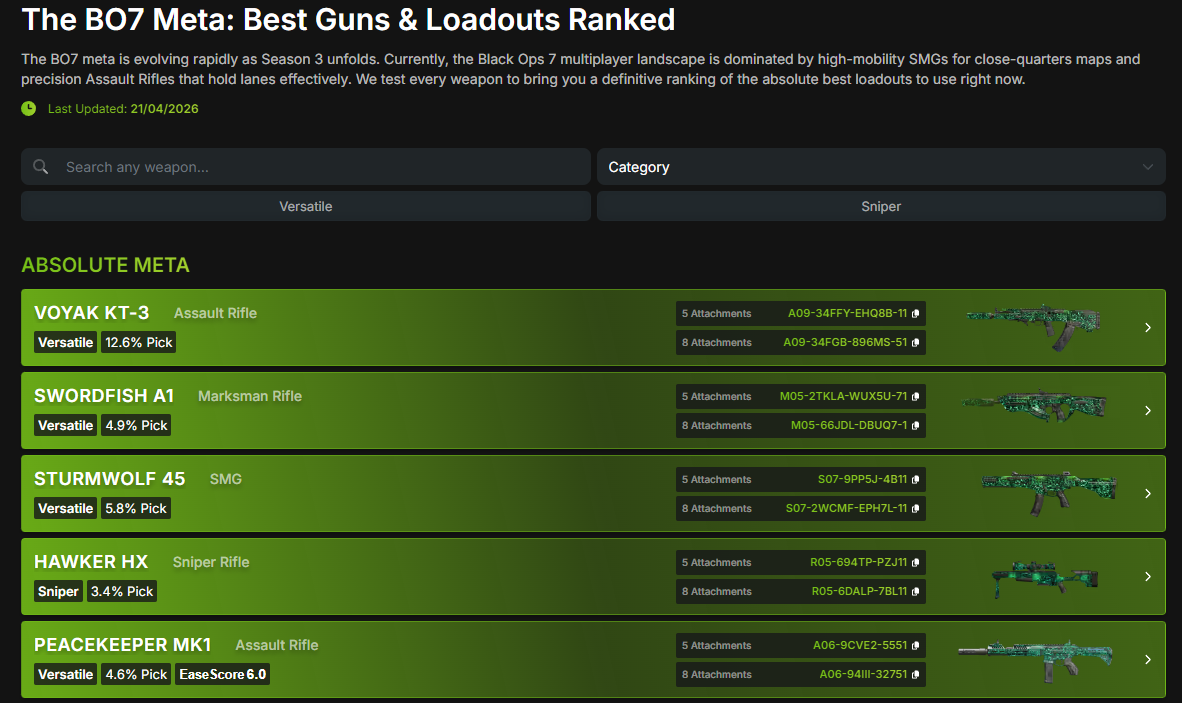
Task: Open the SWORDFISH A1 weapon title
Action: [104, 396]
